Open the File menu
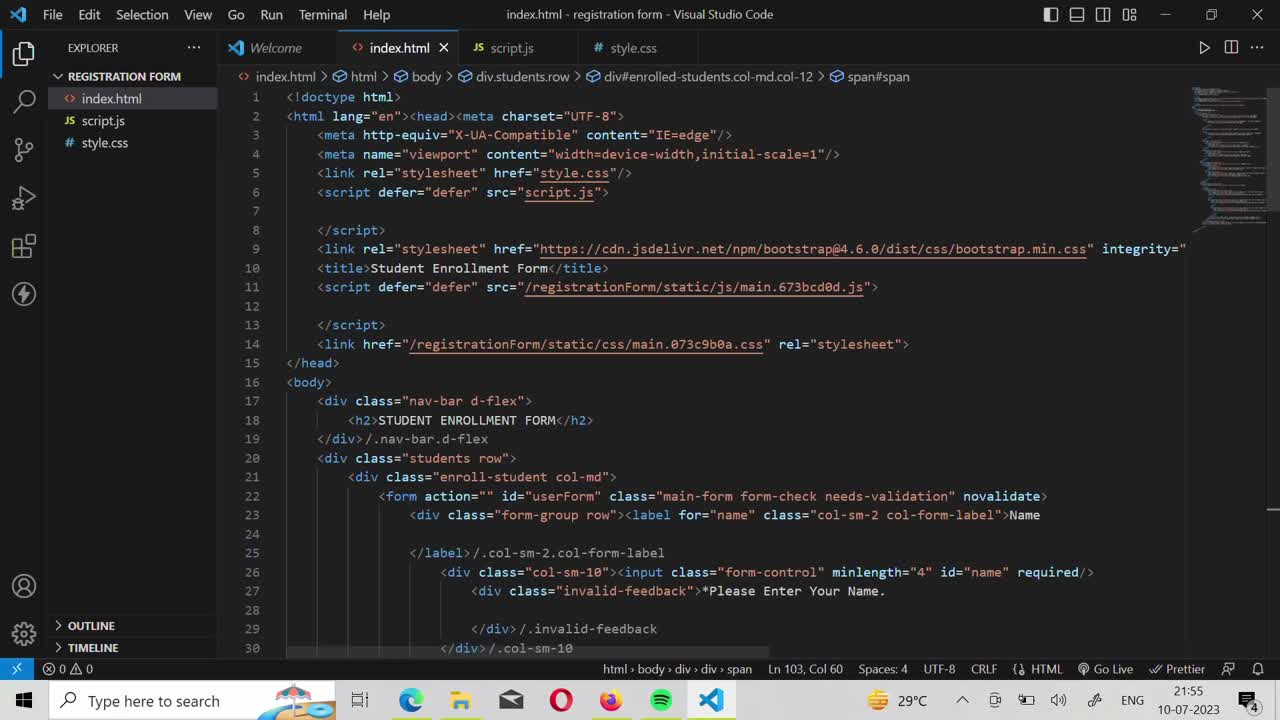The height and width of the screenshot is (720, 1280). (53, 15)
